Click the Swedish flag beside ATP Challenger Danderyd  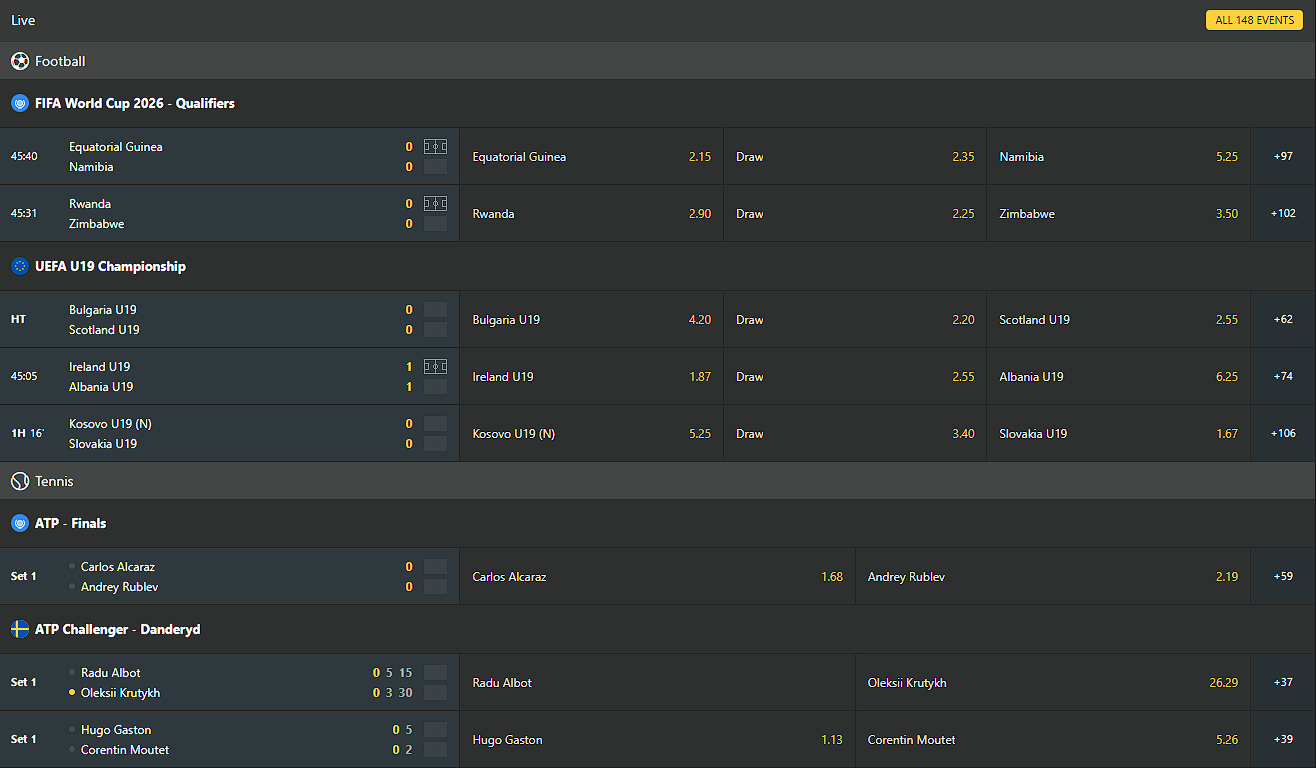pos(19,630)
